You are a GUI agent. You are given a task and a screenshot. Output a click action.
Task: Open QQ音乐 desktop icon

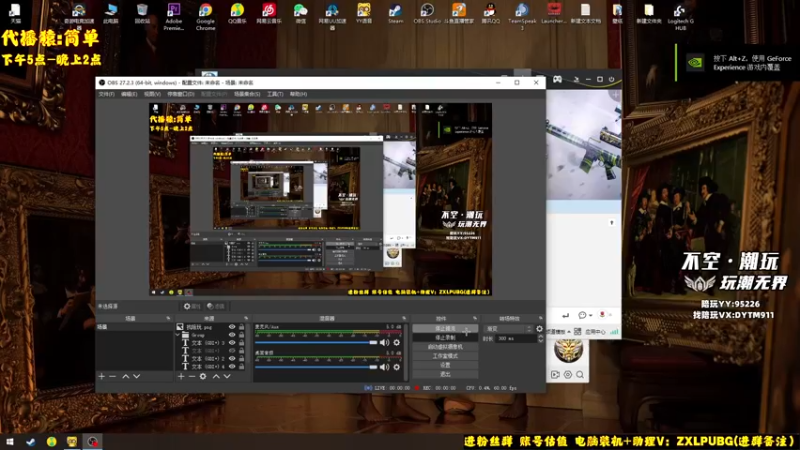[x=237, y=13]
